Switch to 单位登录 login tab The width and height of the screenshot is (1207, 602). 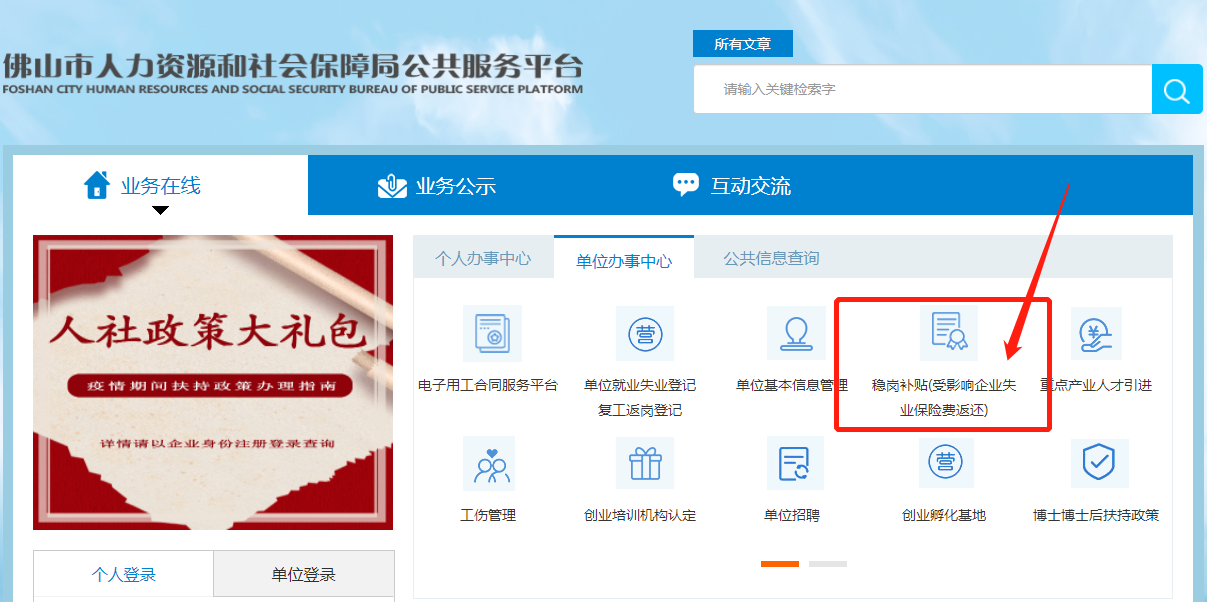tap(304, 575)
